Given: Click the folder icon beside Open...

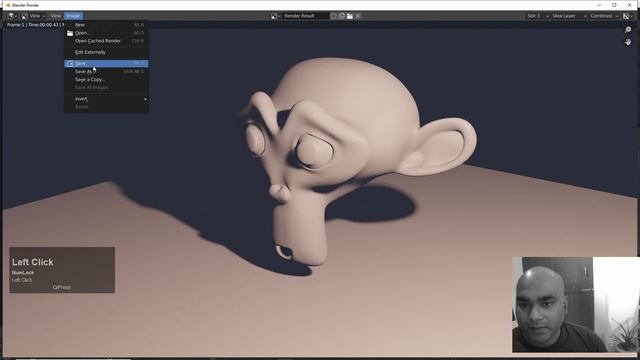Looking at the screenshot, I should pyautogui.click(x=70, y=33).
